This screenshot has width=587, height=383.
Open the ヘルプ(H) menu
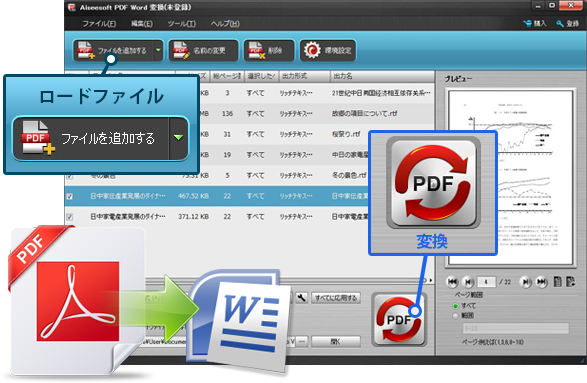pyautogui.click(x=225, y=24)
